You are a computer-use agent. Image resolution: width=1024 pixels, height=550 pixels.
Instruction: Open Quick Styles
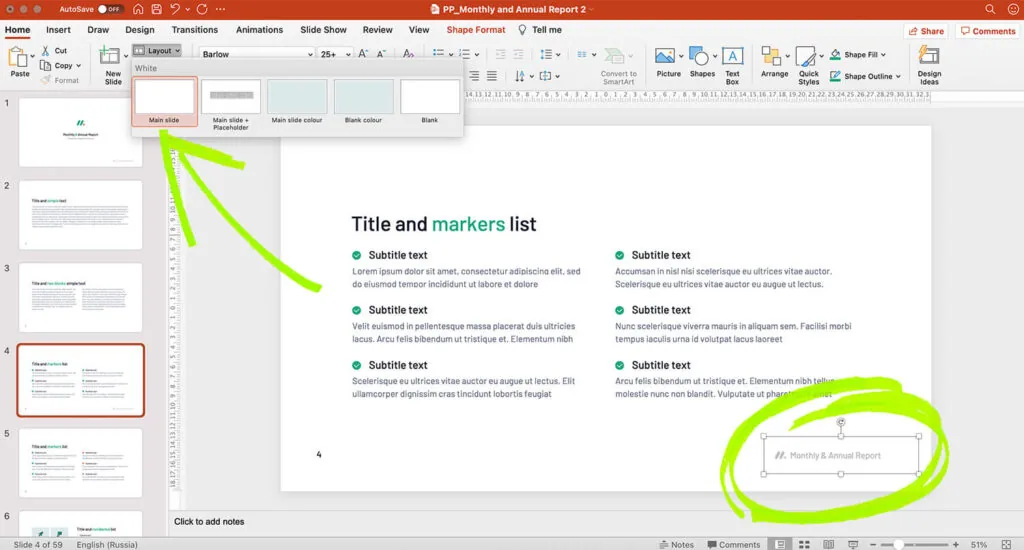click(808, 66)
